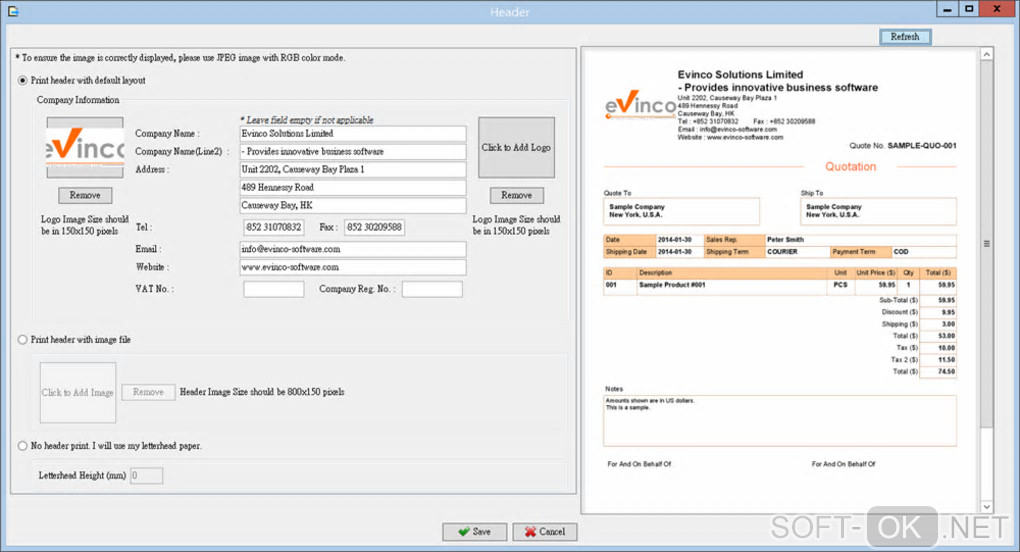1020x552 pixels.
Task: Click the Letterhead Height (mm) field
Action: click(146, 476)
